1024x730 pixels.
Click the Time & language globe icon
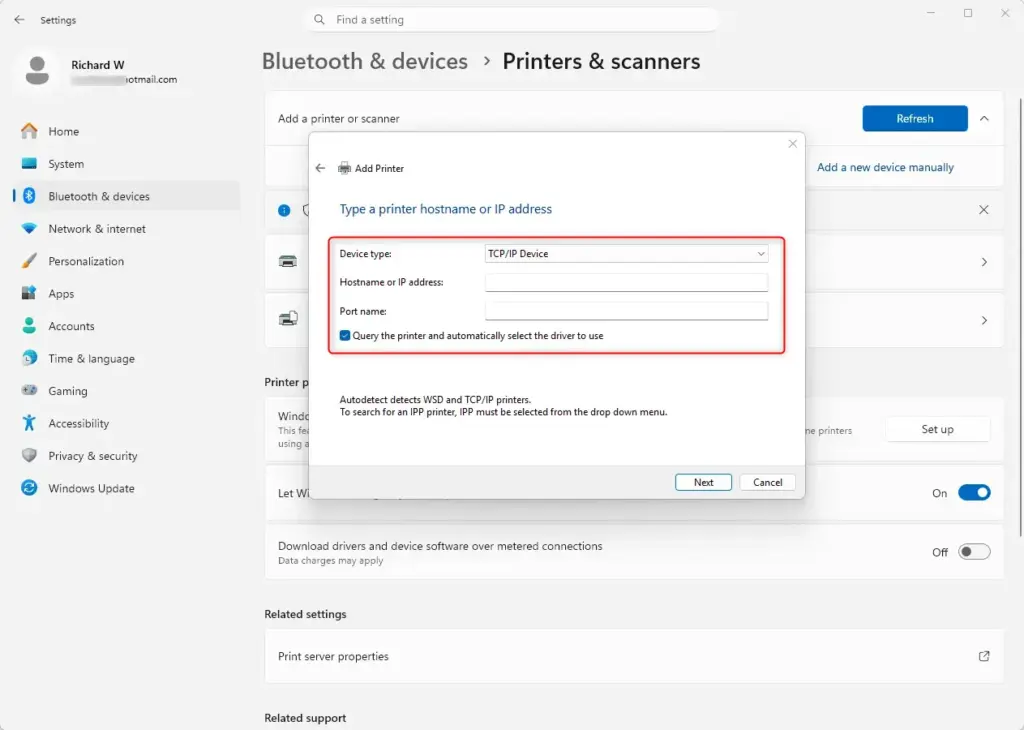[29, 358]
